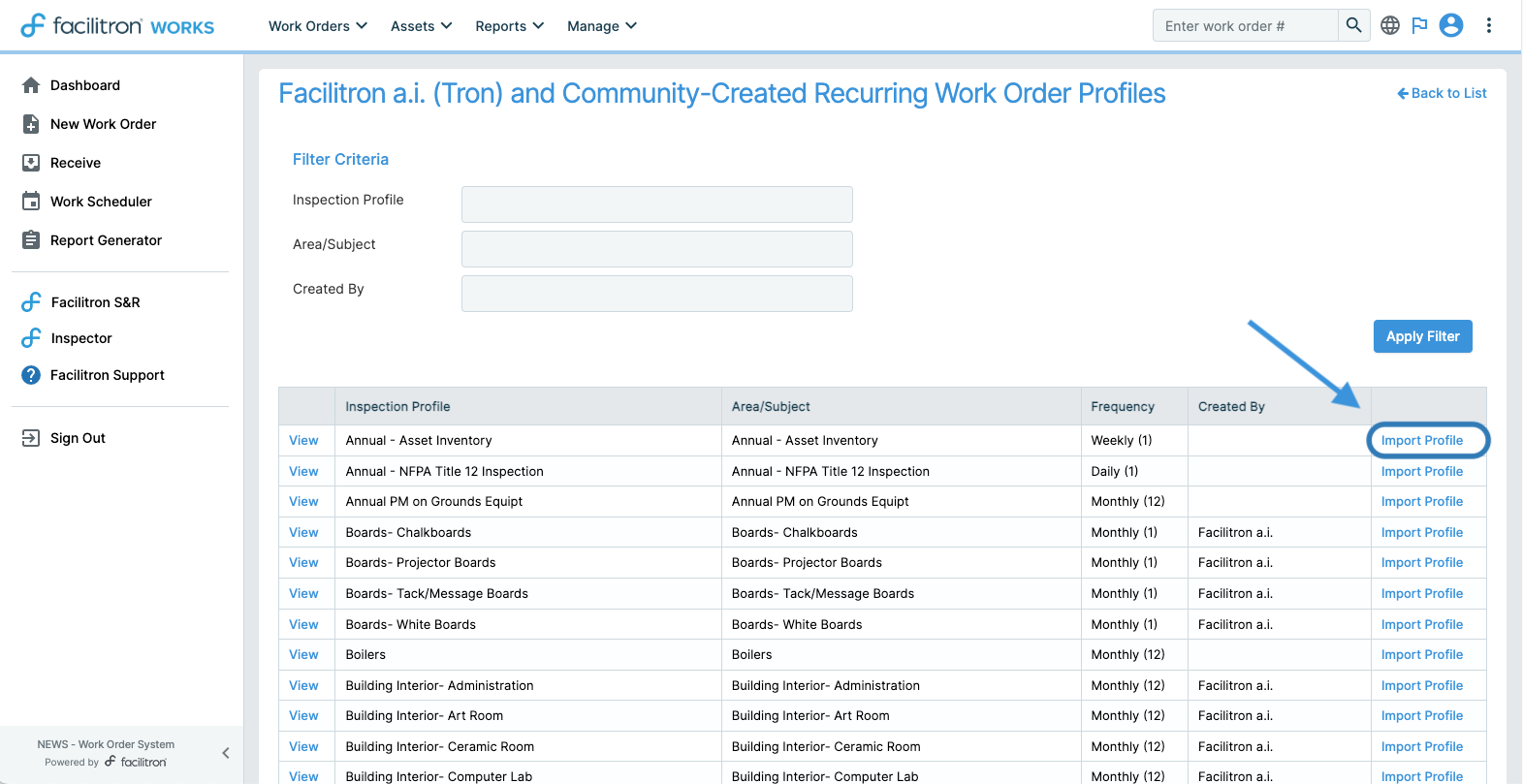Open Work Scheduler from sidebar
The width and height of the screenshot is (1523, 784).
pyautogui.click(x=101, y=202)
